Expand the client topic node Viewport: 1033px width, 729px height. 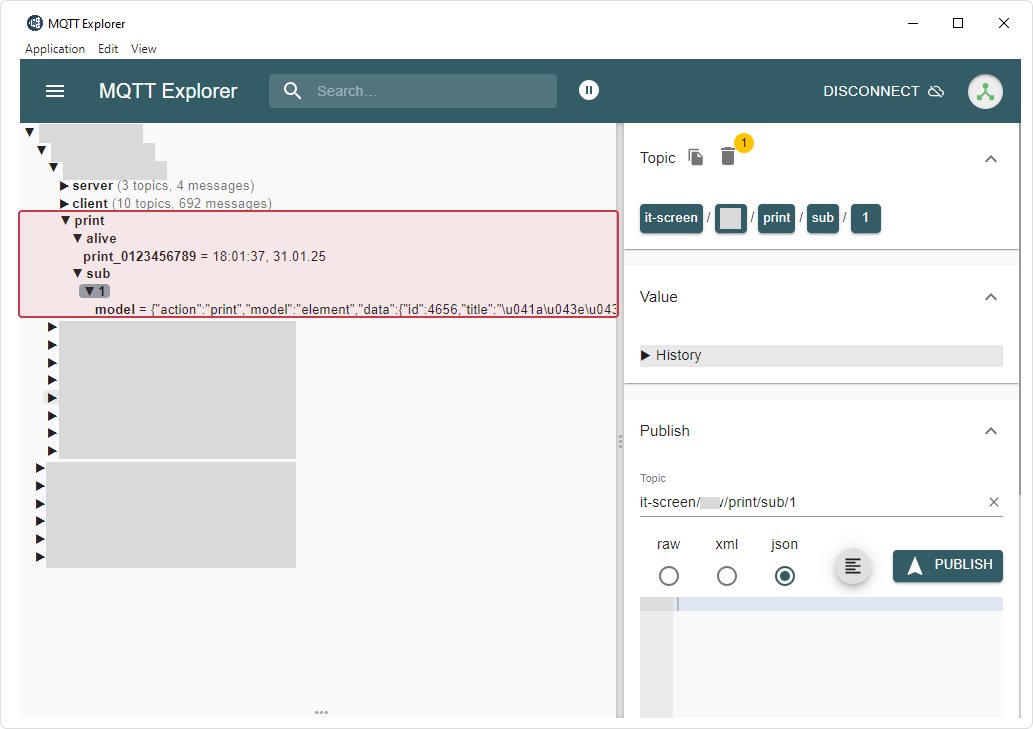(x=65, y=204)
